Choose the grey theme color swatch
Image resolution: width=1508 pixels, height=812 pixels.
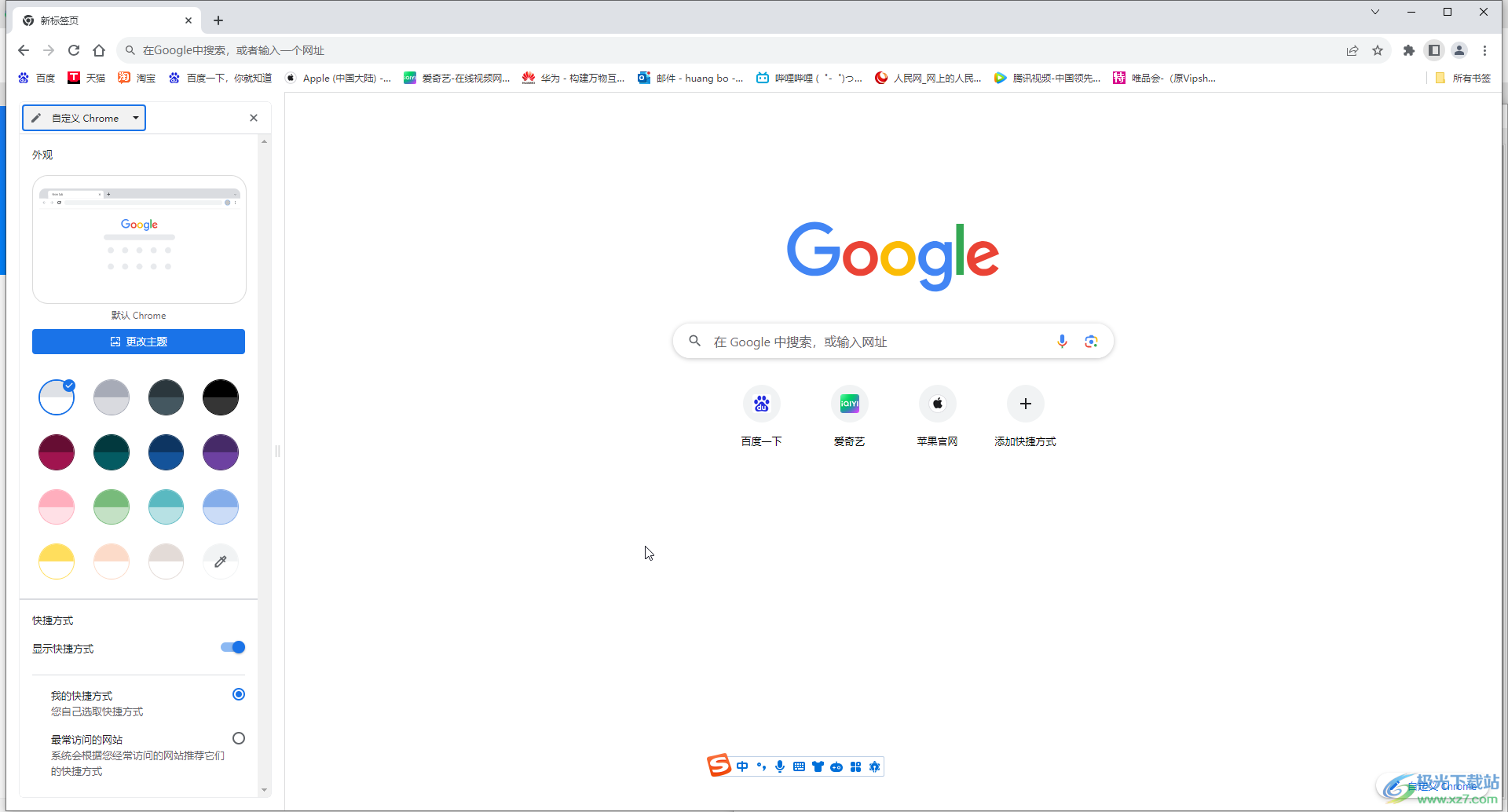pyautogui.click(x=112, y=397)
